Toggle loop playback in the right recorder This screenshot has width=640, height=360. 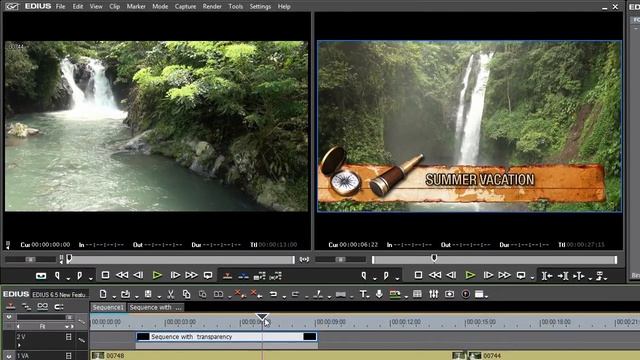click(521, 276)
